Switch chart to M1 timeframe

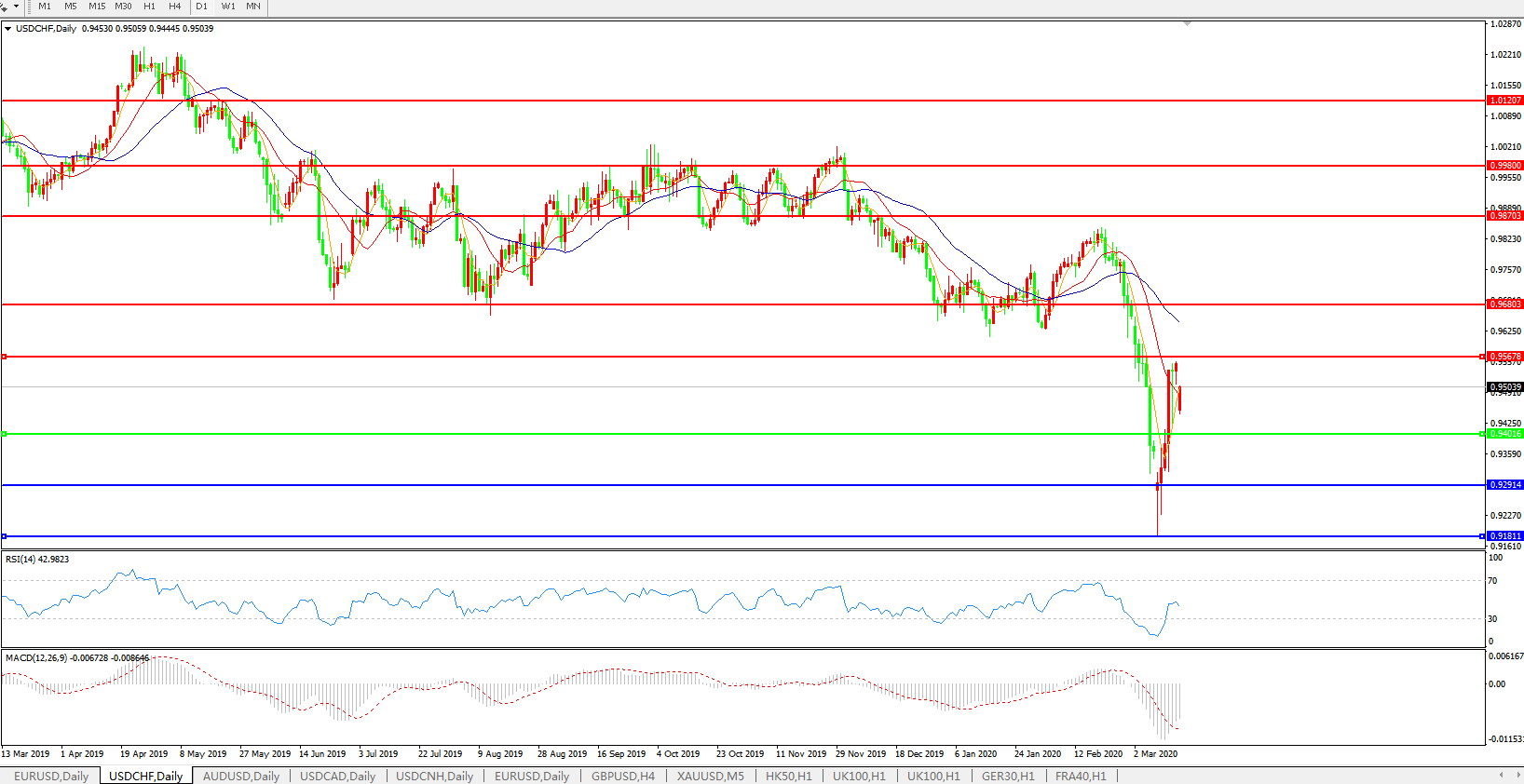point(45,7)
